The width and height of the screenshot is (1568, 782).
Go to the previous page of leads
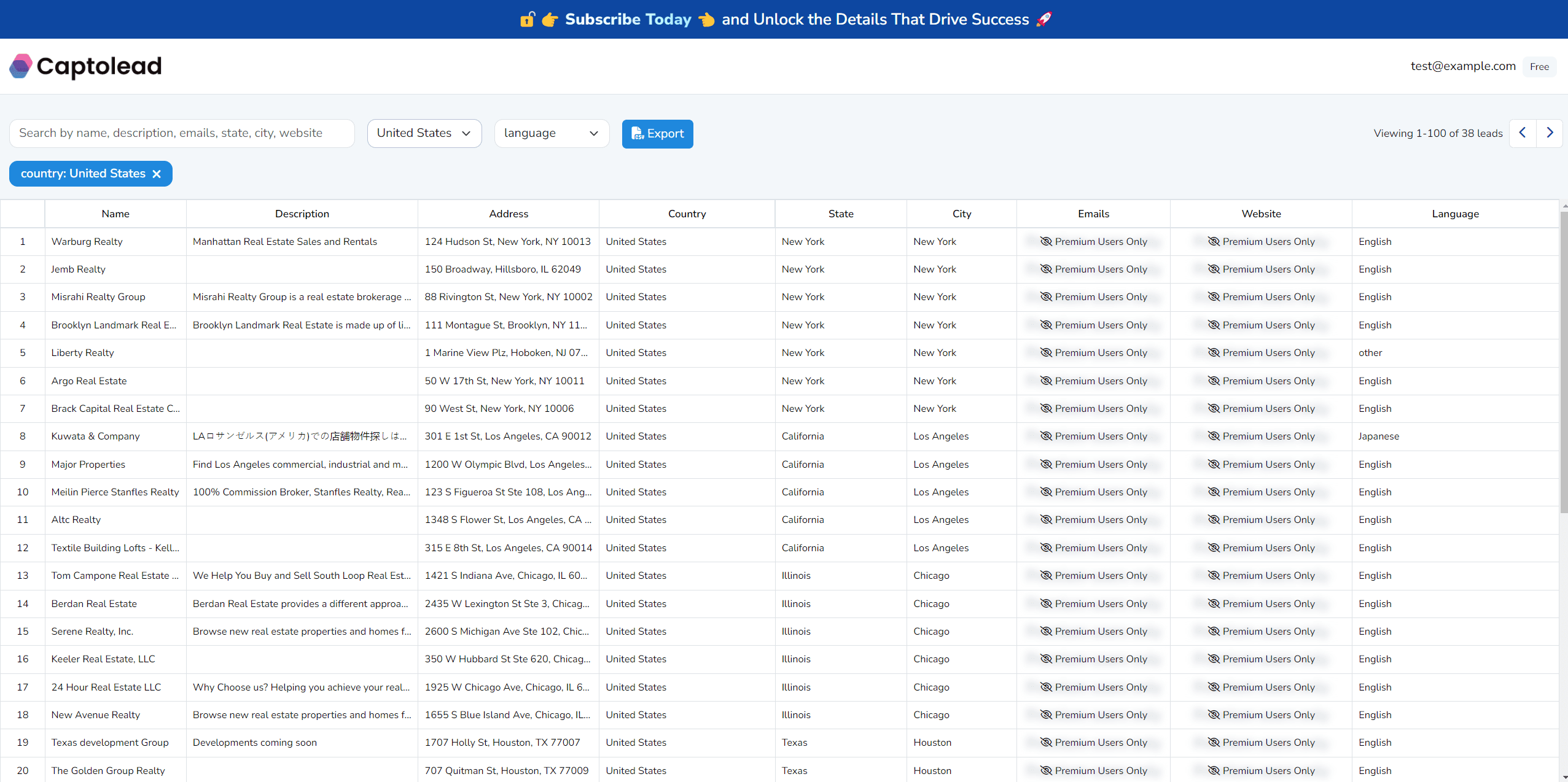point(1523,133)
